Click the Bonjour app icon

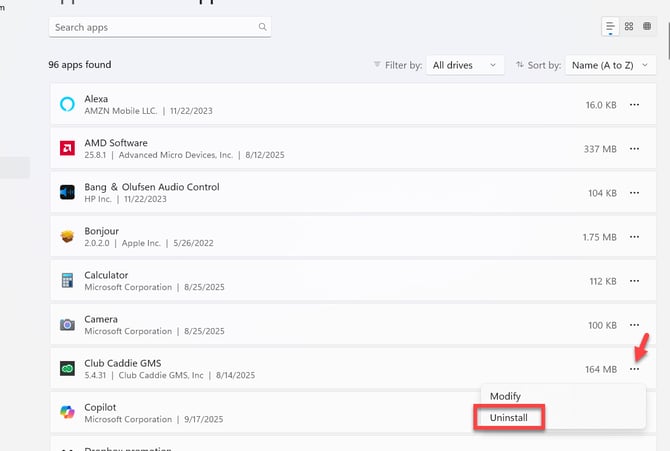point(67,237)
